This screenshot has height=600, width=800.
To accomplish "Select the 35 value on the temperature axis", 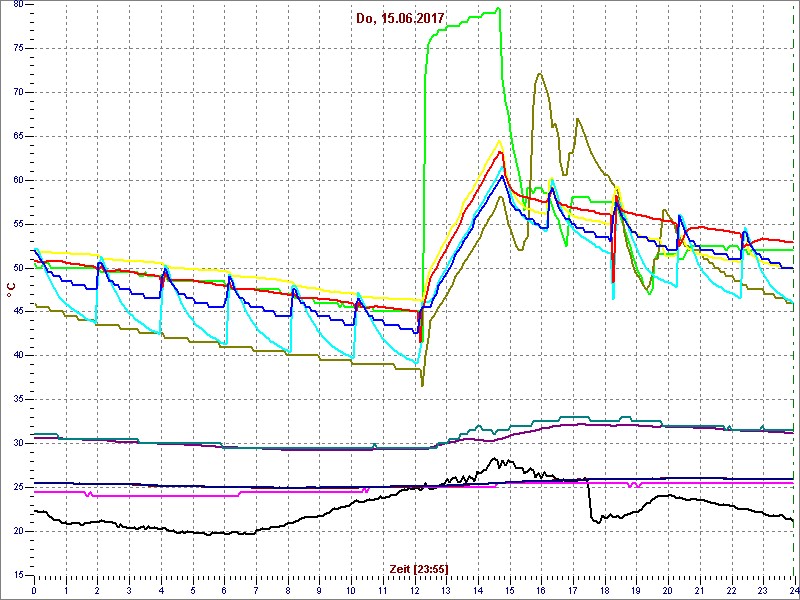I will tap(17, 399).
